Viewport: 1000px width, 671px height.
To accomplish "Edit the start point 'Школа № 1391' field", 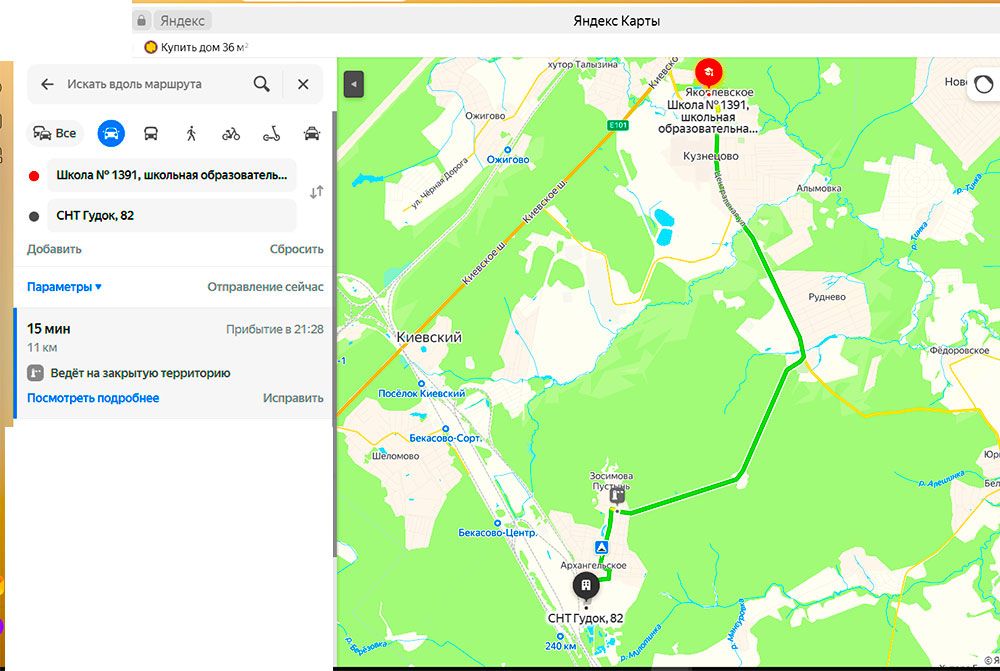I will [x=172, y=175].
